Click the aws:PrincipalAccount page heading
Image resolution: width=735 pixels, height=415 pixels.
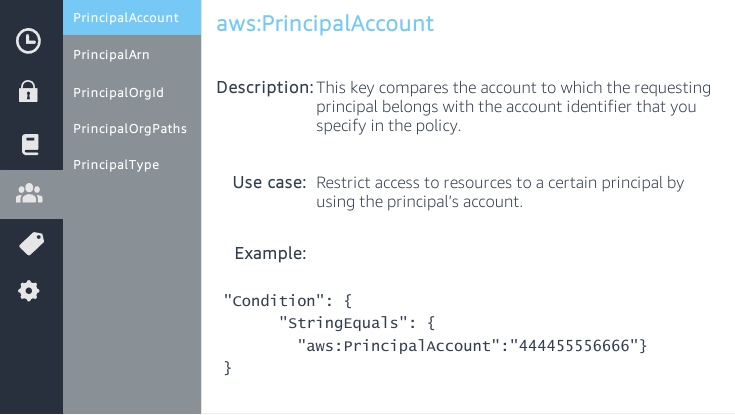tap(325, 23)
